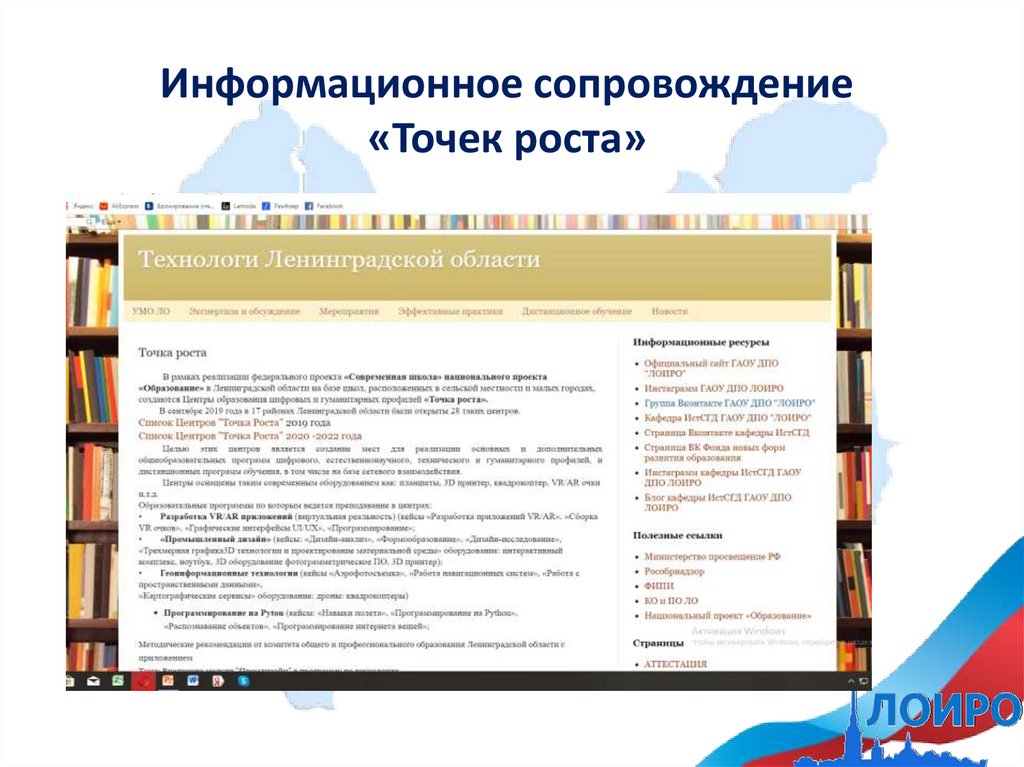The height and width of the screenshot is (767, 1024).
Task: Open the AliExpress bookmark
Action: pyautogui.click(x=119, y=206)
